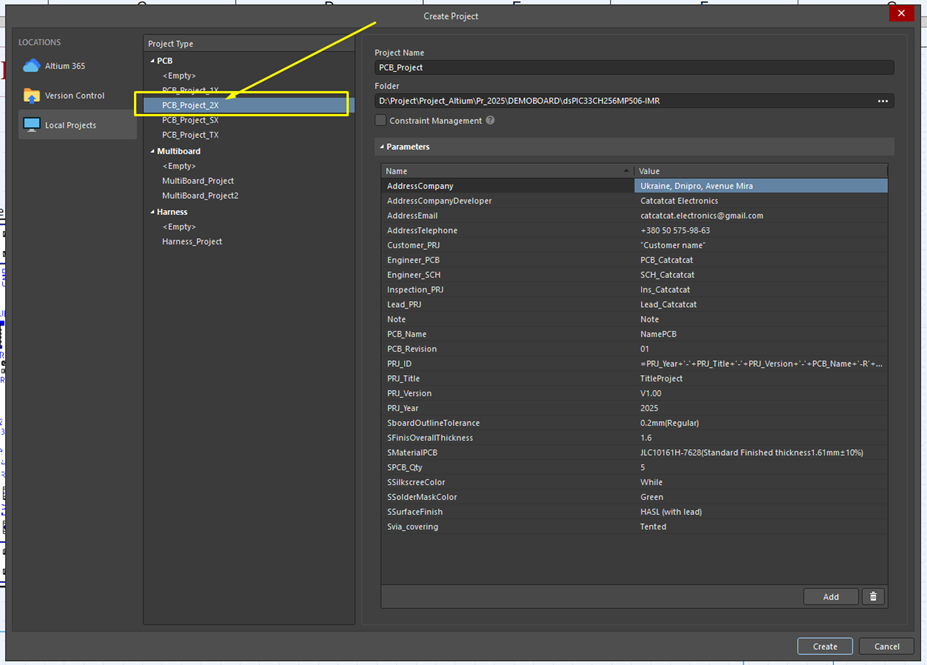
Task: Choose the Harness_Project template
Action: (x=192, y=241)
